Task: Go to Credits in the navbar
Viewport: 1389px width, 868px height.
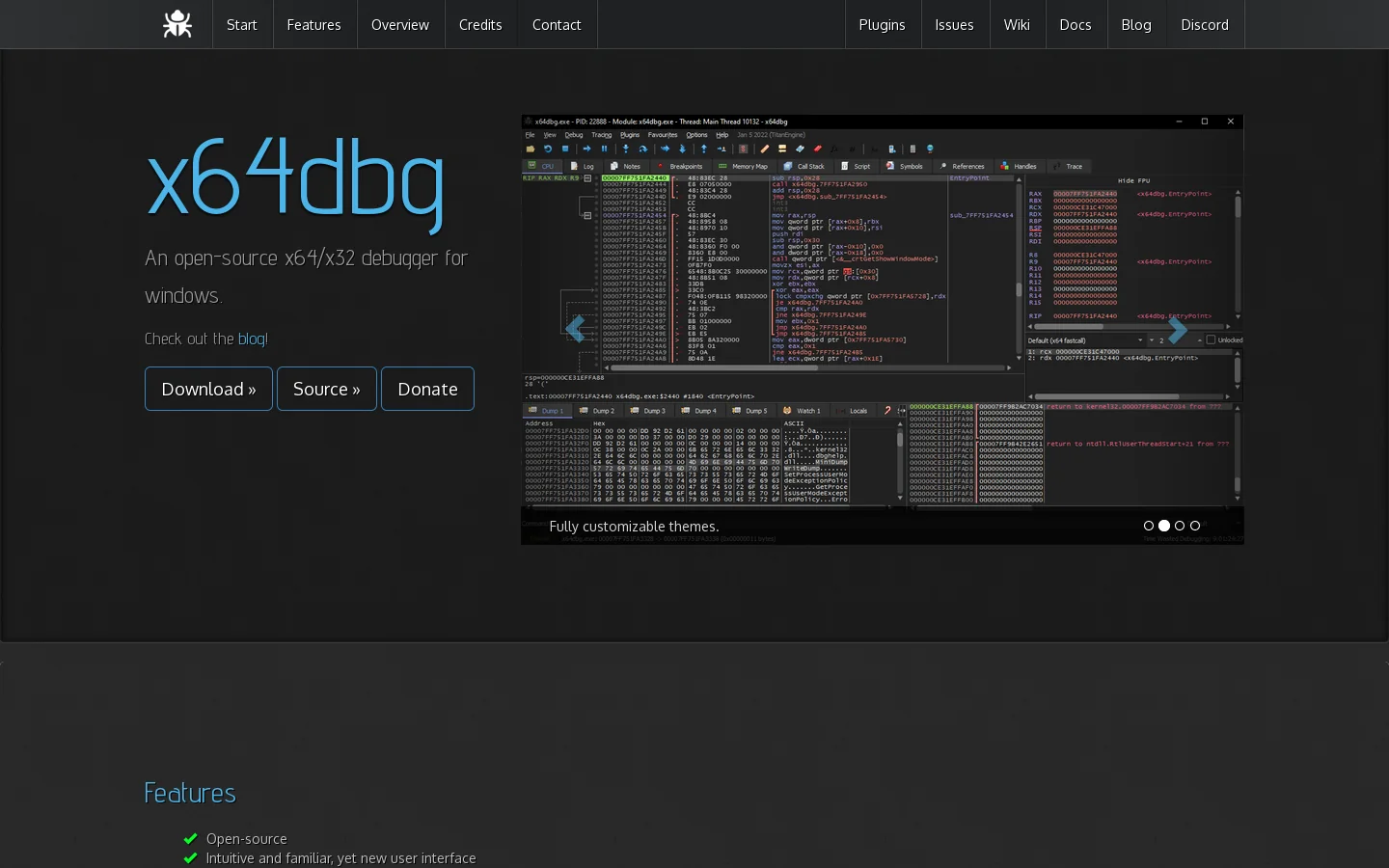Action: pos(480,24)
